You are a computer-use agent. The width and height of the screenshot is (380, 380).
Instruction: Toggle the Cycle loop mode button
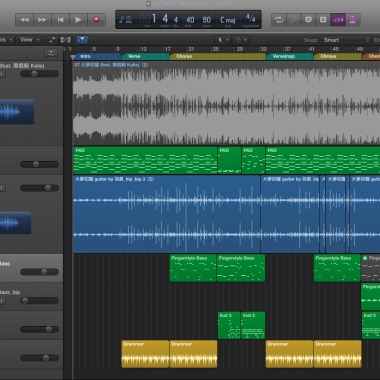click(278, 20)
